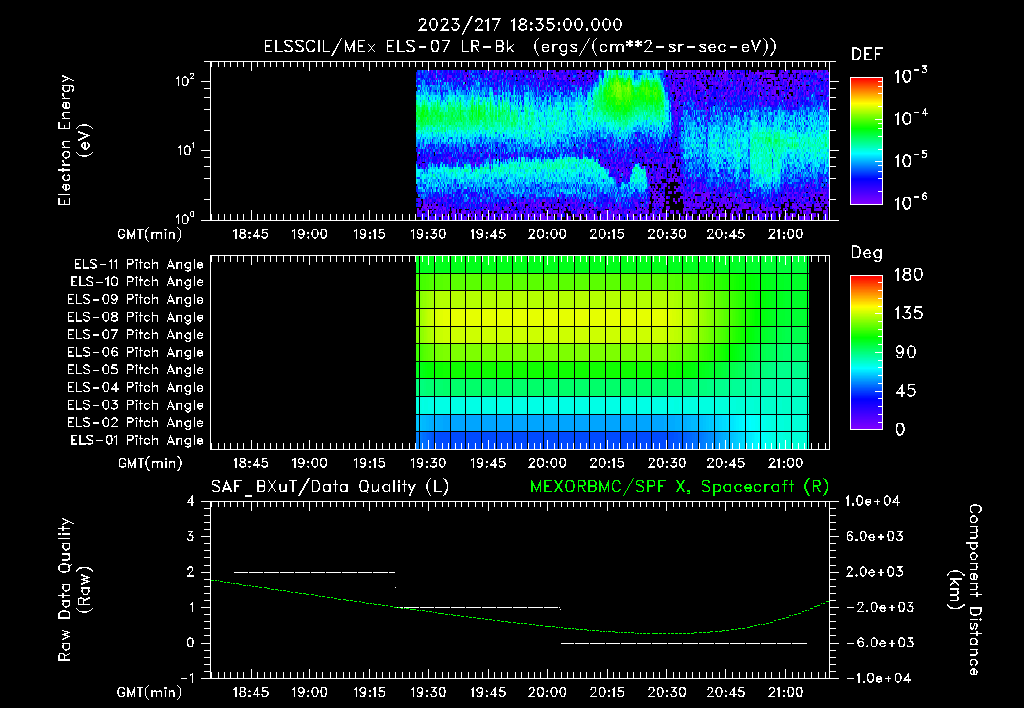Image resolution: width=1024 pixels, height=708 pixels.
Task: Click the SAF_BXuT/Data Quality (L) title
Action: pyautogui.click(x=330, y=487)
